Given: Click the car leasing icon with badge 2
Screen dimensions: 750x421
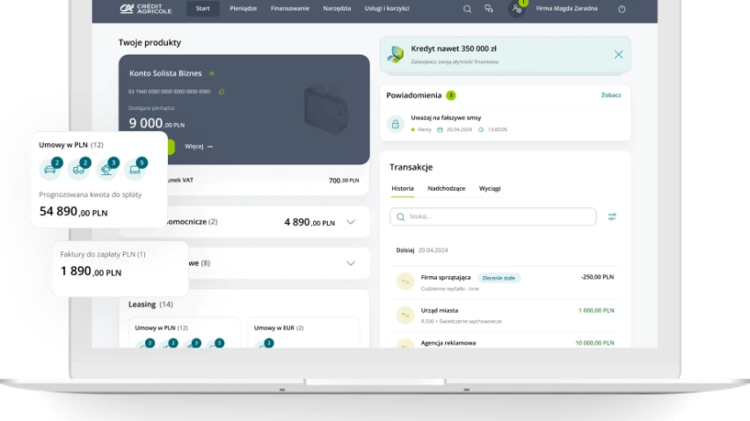Looking at the screenshot, I should pyautogui.click(x=50, y=169).
